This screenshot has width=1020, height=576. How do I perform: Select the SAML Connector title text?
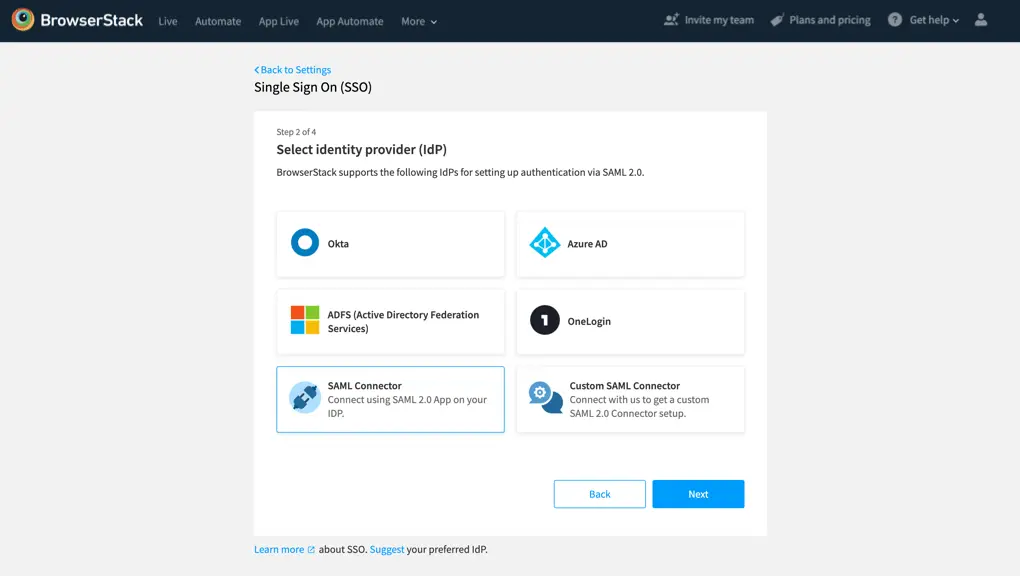[364, 385]
